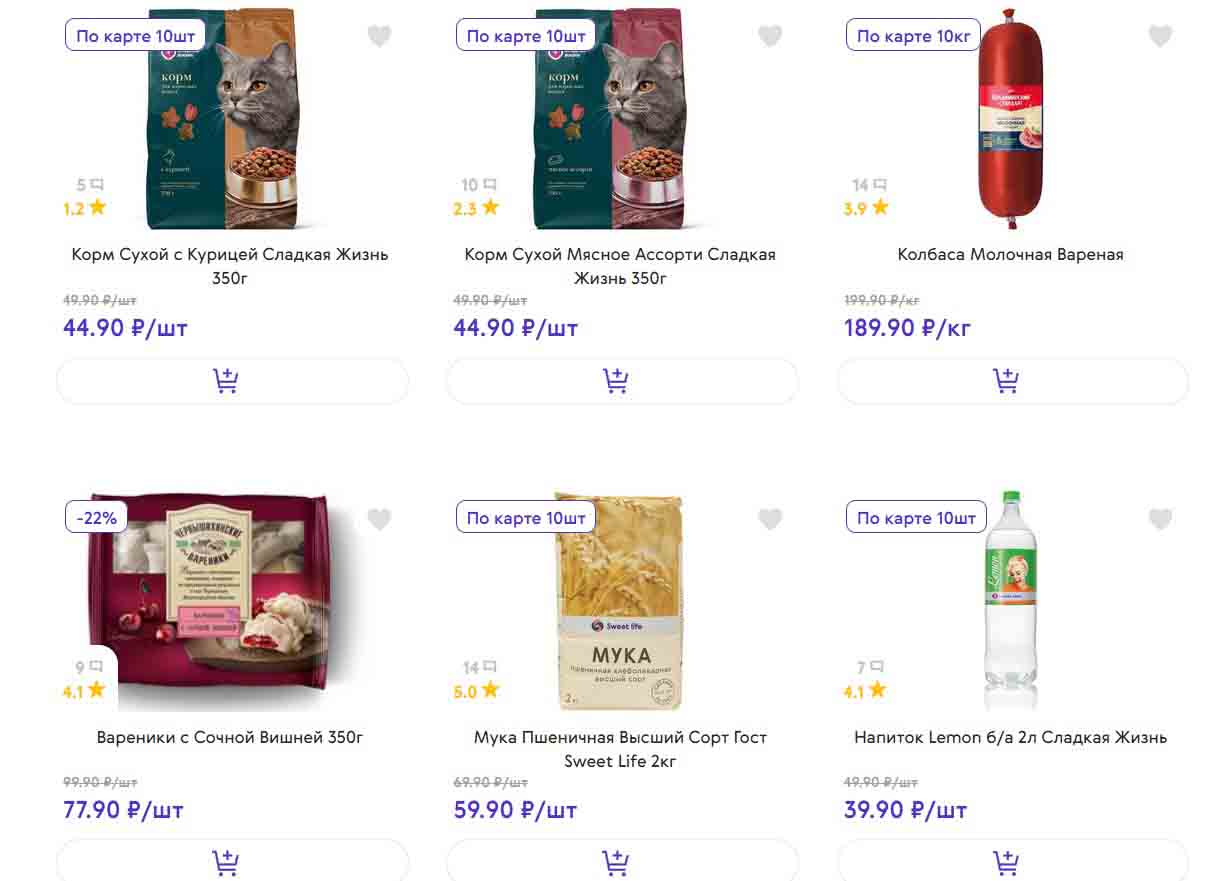Favorite the Мясное Ассорти cat food
This screenshot has height=881, width=1224.
pos(769,37)
